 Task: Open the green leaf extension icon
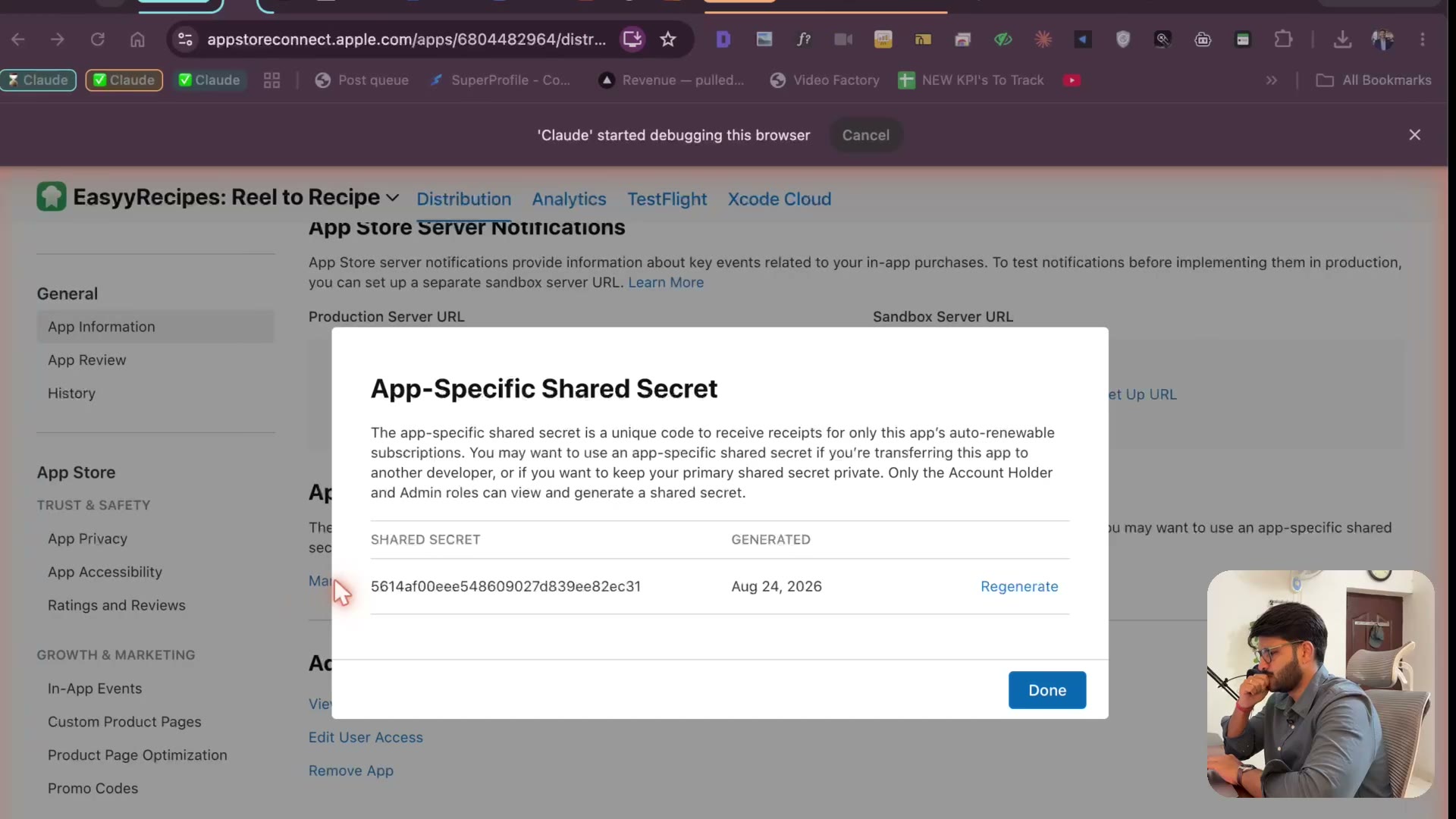tap(1003, 39)
